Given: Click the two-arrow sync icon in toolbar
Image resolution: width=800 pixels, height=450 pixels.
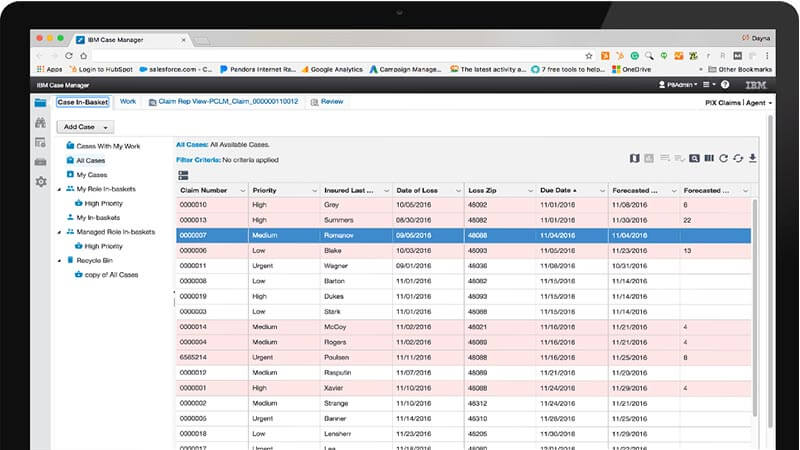Looking at the screenshot, I should click(x=738, y=158).
